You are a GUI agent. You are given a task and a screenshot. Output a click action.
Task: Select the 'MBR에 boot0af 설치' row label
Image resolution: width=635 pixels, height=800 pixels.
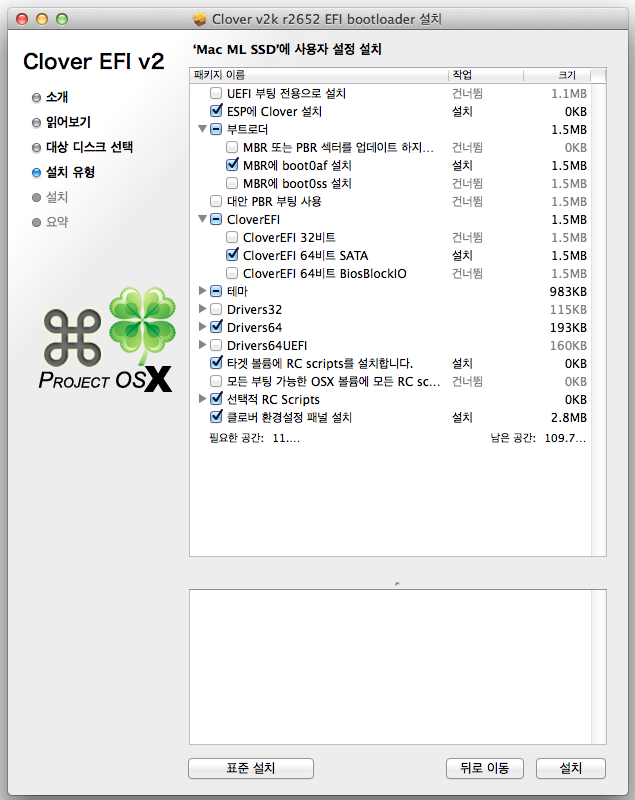[x=297, y=166]
